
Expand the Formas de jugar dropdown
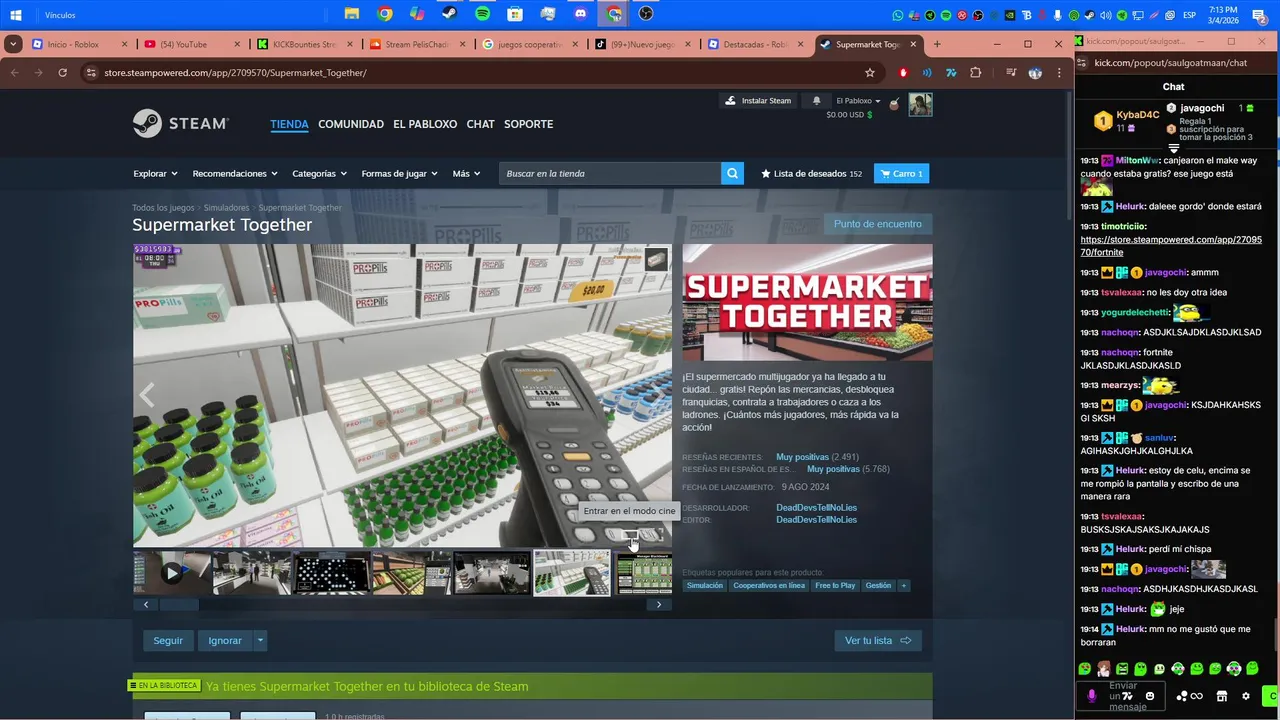click(x=399, y=173)
